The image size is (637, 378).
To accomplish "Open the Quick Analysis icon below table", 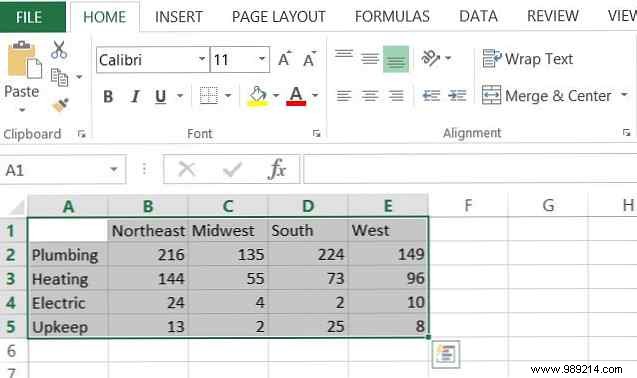I will pos(446,354).
